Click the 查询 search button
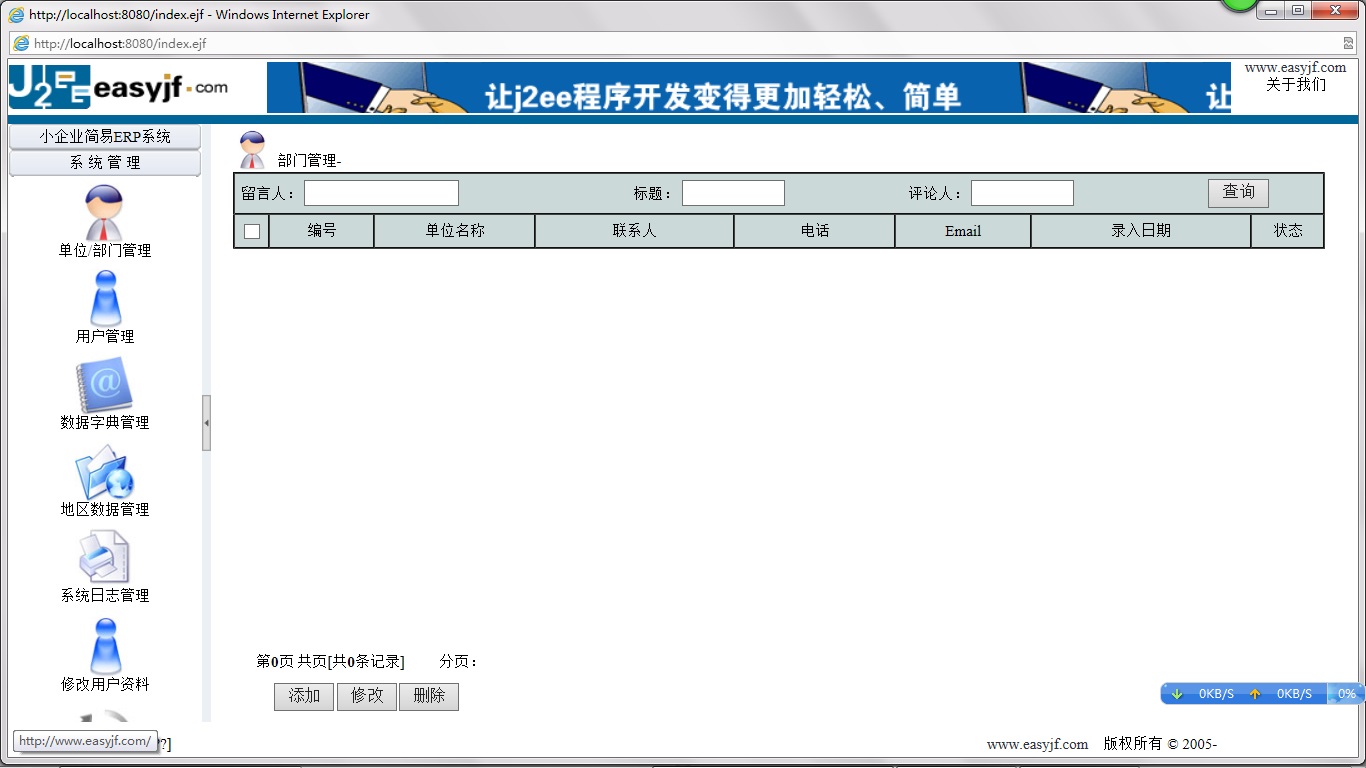The height and width of the screenshot is (768, 1366). (1238, 192)
